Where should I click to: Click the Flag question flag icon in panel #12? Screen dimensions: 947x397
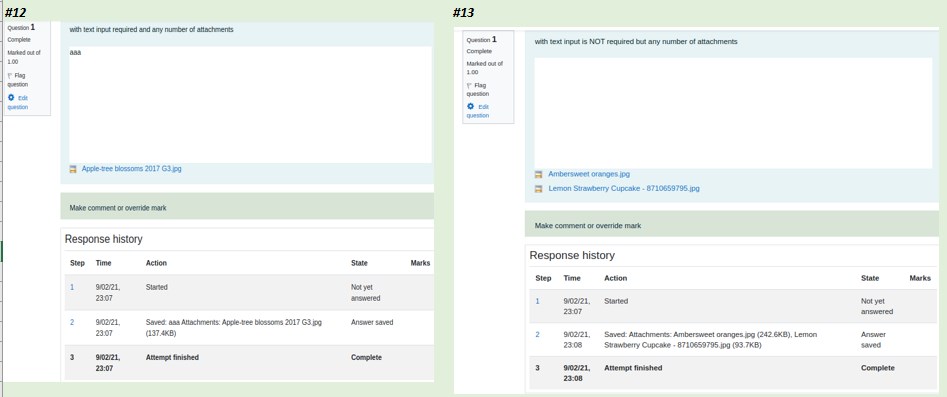click(10, 76)
